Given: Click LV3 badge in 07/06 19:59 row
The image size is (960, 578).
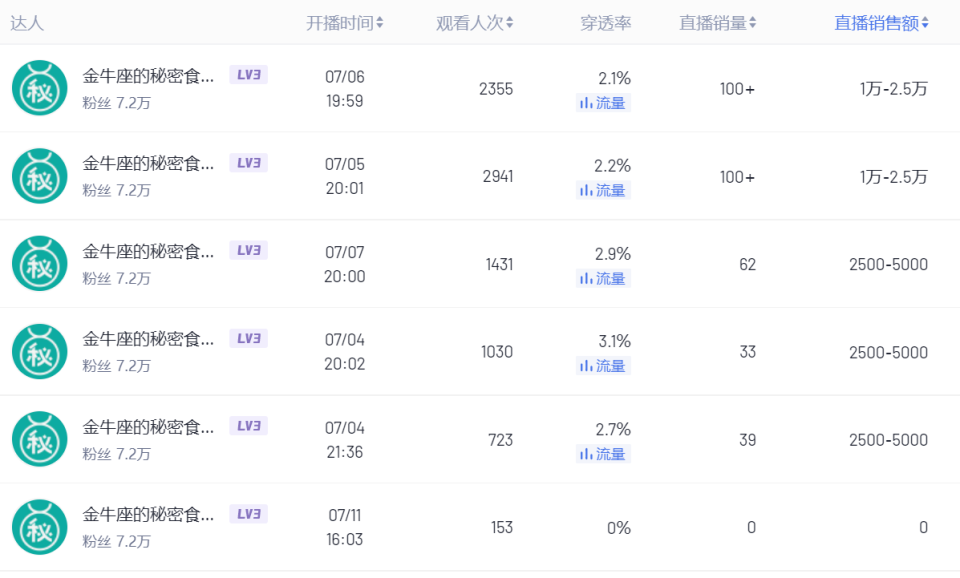Looking at the screenshot, I should point(249,75).
